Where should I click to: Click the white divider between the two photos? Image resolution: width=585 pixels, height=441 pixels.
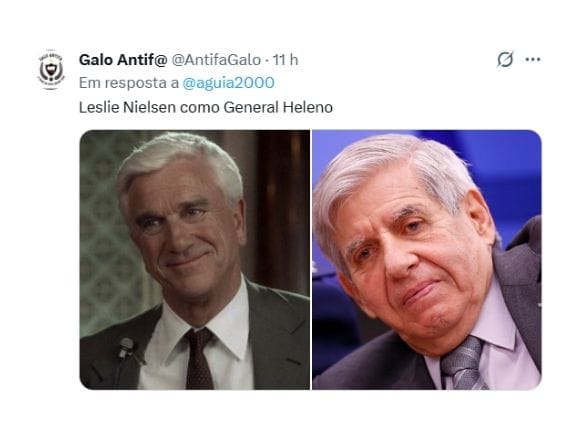point(311,260)
